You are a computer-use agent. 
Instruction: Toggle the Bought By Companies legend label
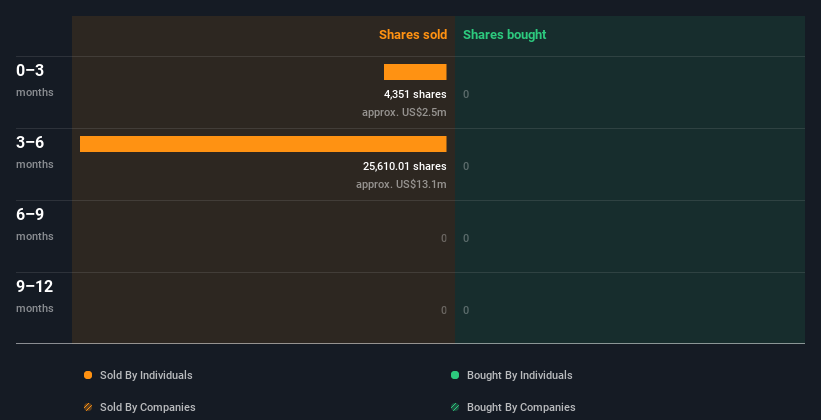click(x=521, y=407)
